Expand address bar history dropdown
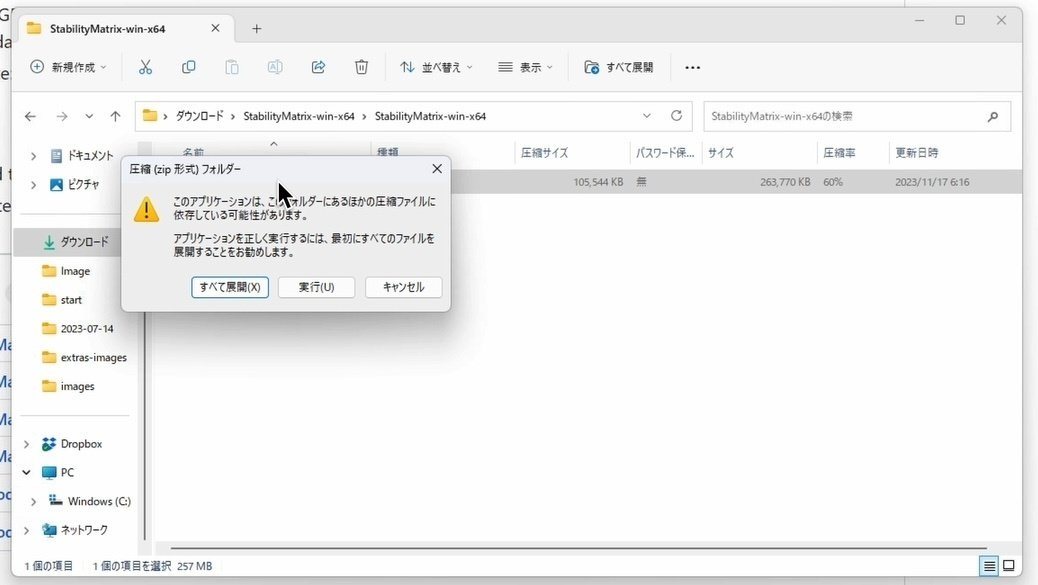1038x585 pixels. tap(647, 116)
